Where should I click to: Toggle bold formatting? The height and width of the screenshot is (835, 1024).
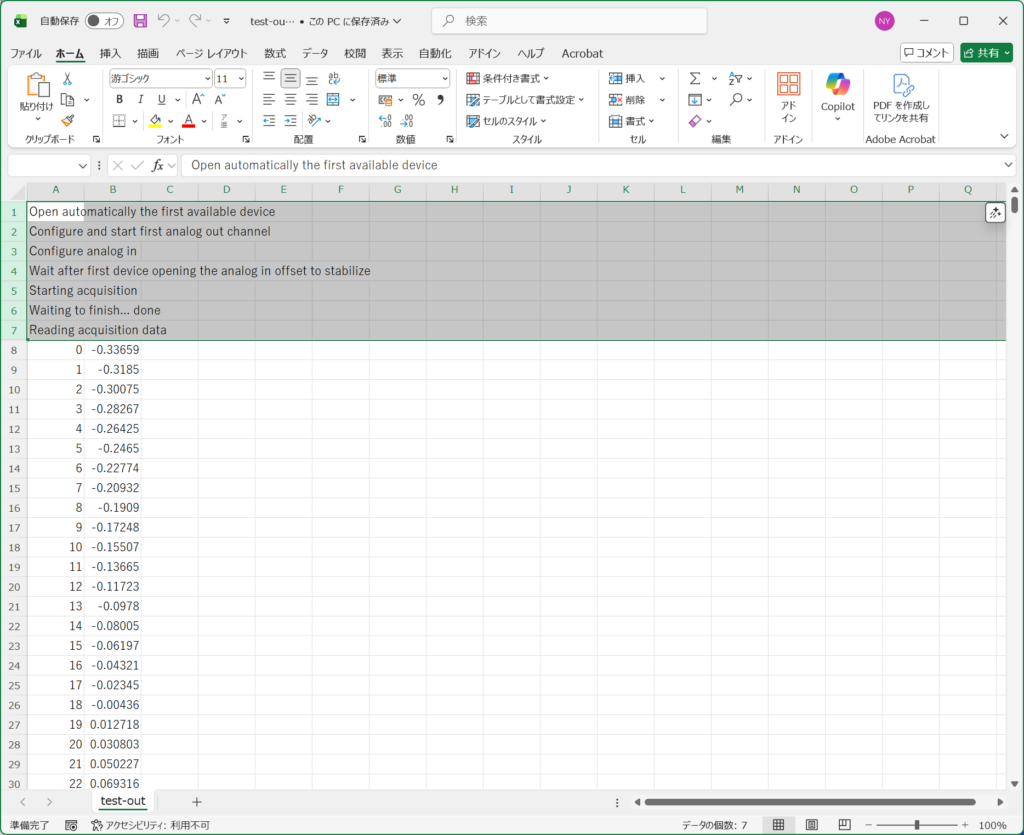coord(119,99)
